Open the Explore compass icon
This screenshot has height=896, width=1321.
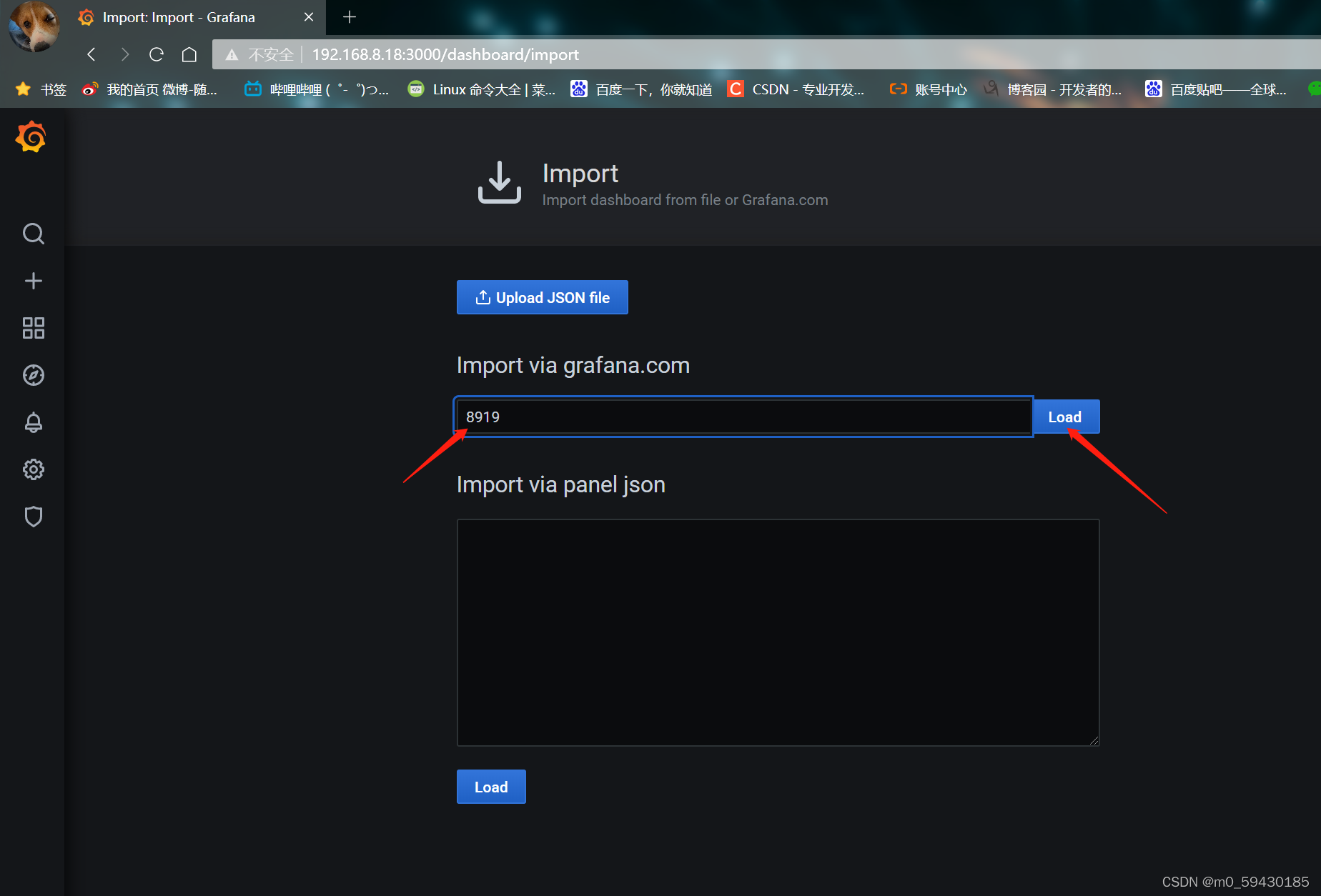pyautogui.click(x=34, y=375)
